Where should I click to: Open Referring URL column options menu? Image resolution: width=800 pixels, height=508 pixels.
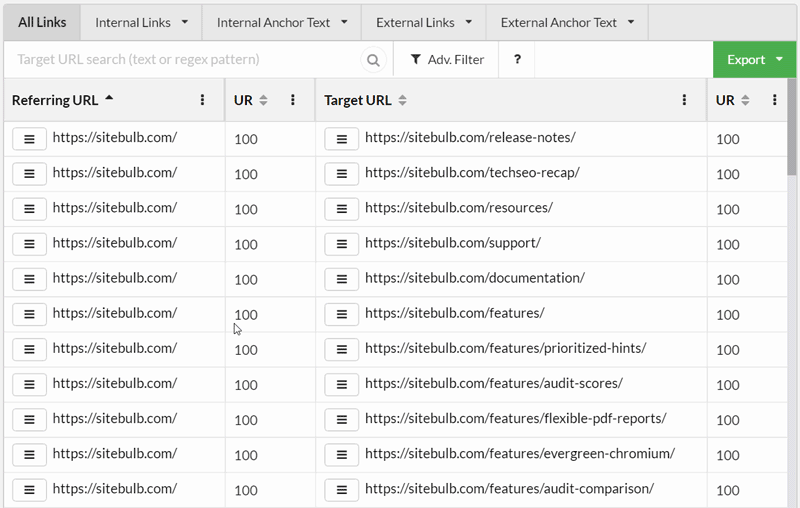point(202,100)
